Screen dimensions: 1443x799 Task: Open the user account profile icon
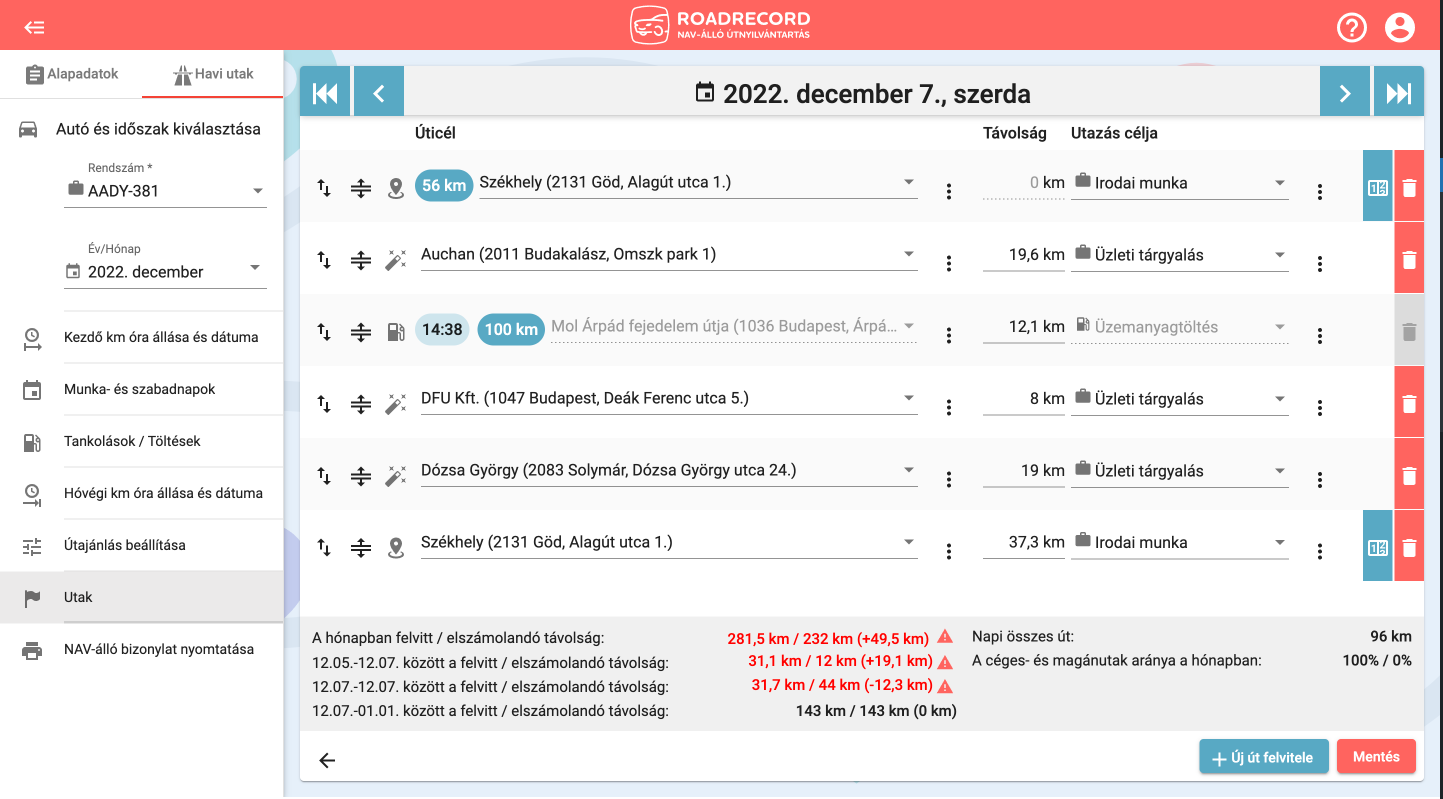pyautogui.click(x=1400, y=28)
